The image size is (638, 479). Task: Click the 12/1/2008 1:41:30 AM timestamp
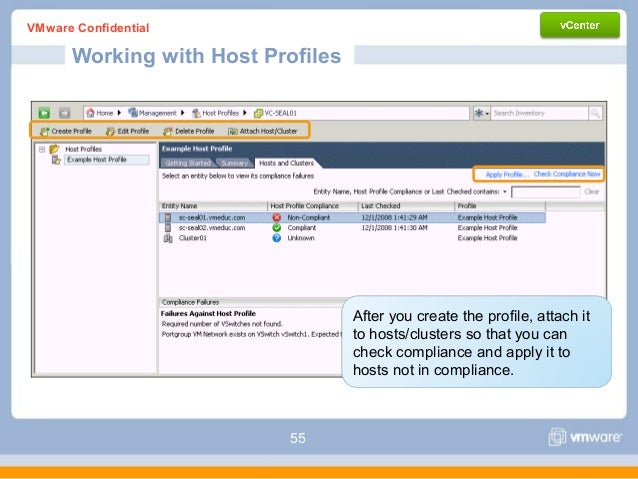pyautogui.click(x=394, y=228)
